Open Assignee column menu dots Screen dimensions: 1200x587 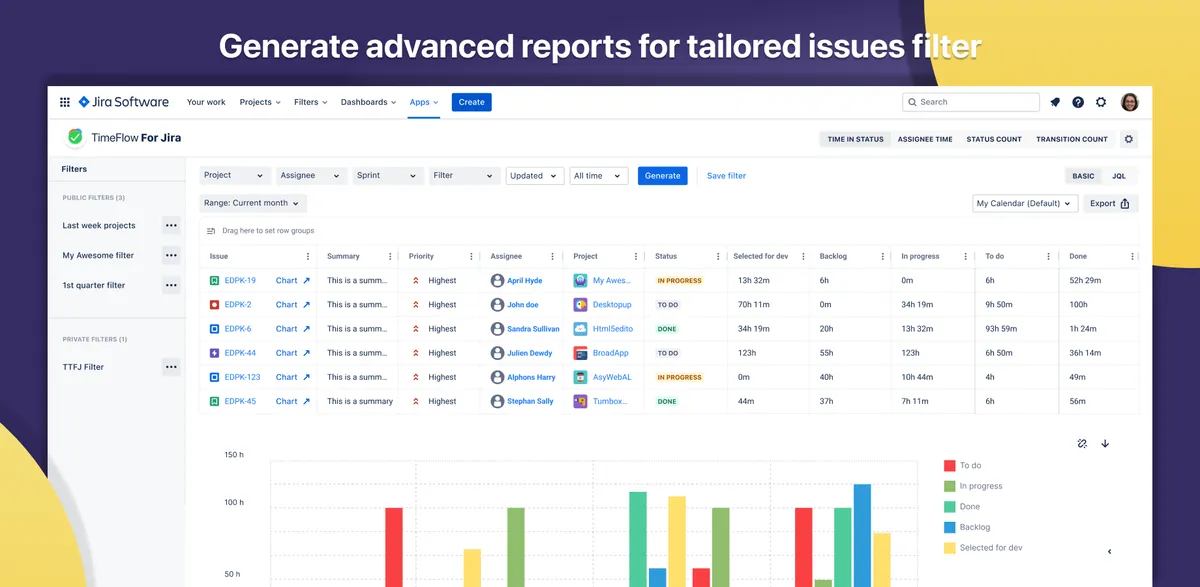(x=554, y=256)
